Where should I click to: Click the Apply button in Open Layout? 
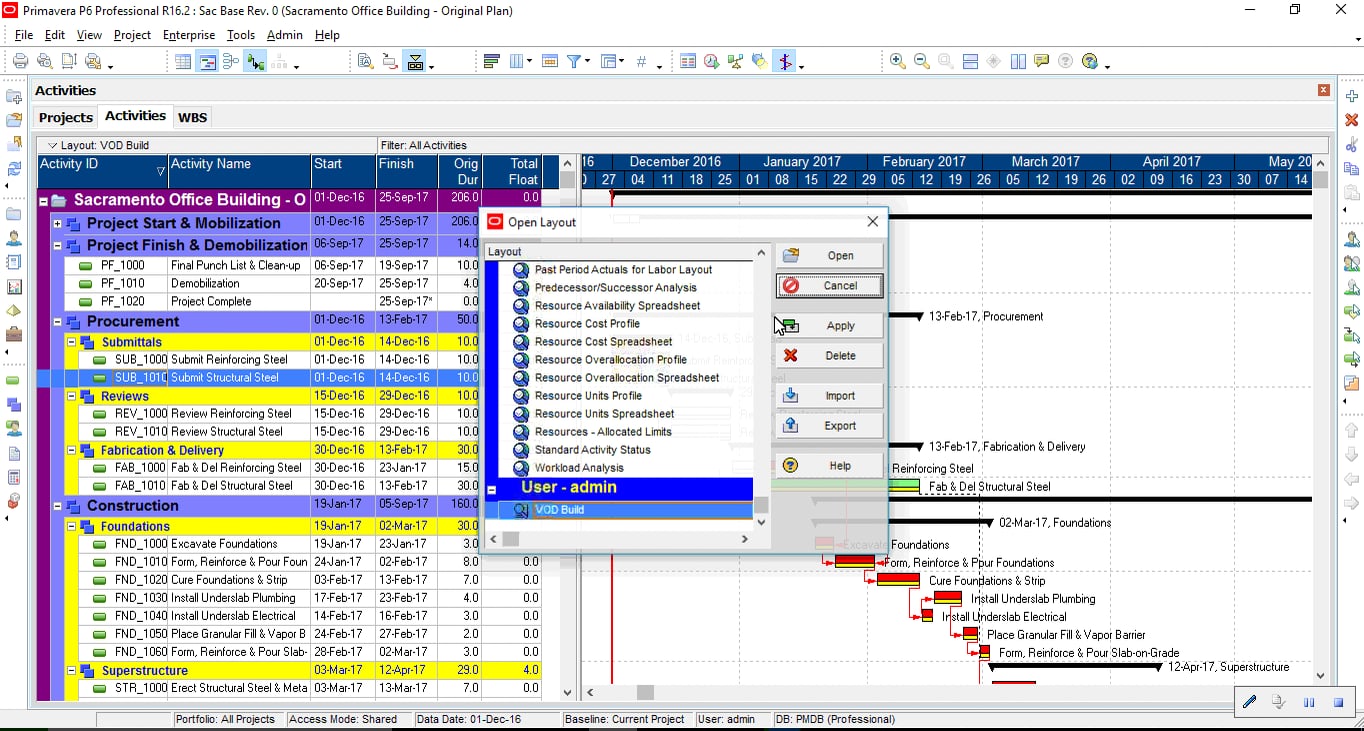(829, 326)
